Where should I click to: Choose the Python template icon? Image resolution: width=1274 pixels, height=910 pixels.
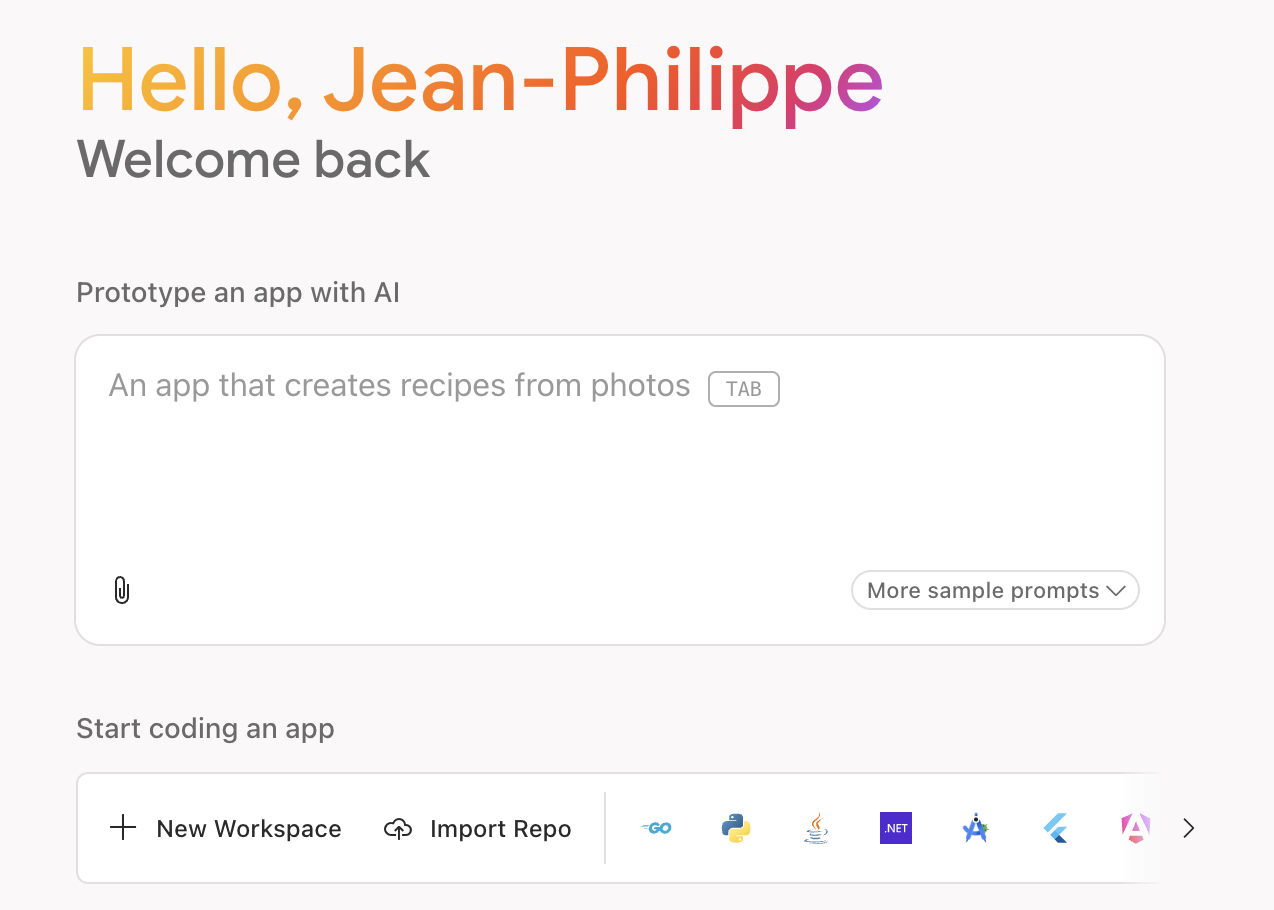(736, 828)
